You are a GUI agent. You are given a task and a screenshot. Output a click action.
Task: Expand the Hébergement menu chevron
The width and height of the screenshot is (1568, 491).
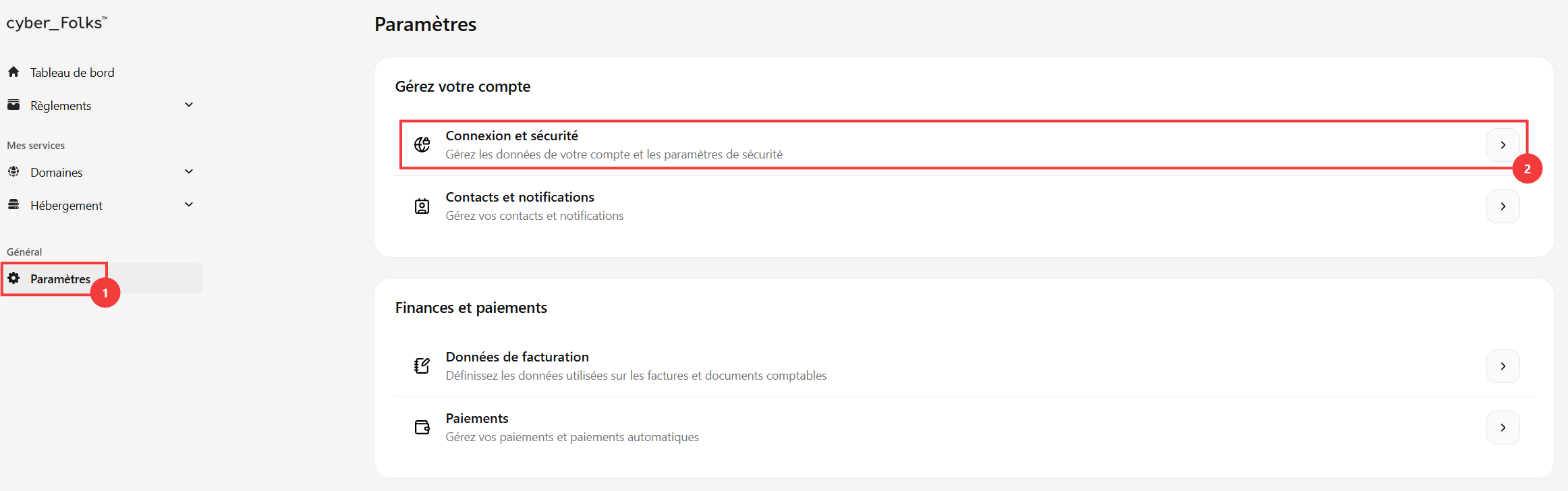coord(189,204)
